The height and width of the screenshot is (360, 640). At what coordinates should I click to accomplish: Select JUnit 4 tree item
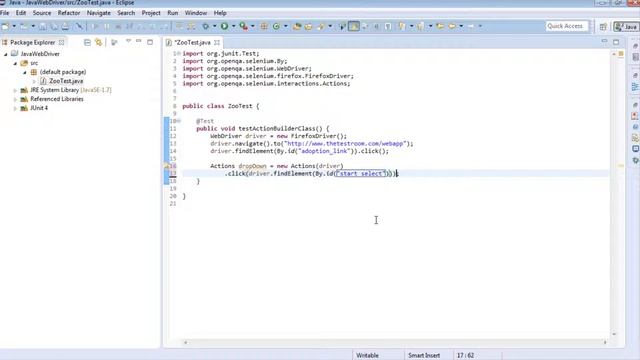(x=39, y=108)
